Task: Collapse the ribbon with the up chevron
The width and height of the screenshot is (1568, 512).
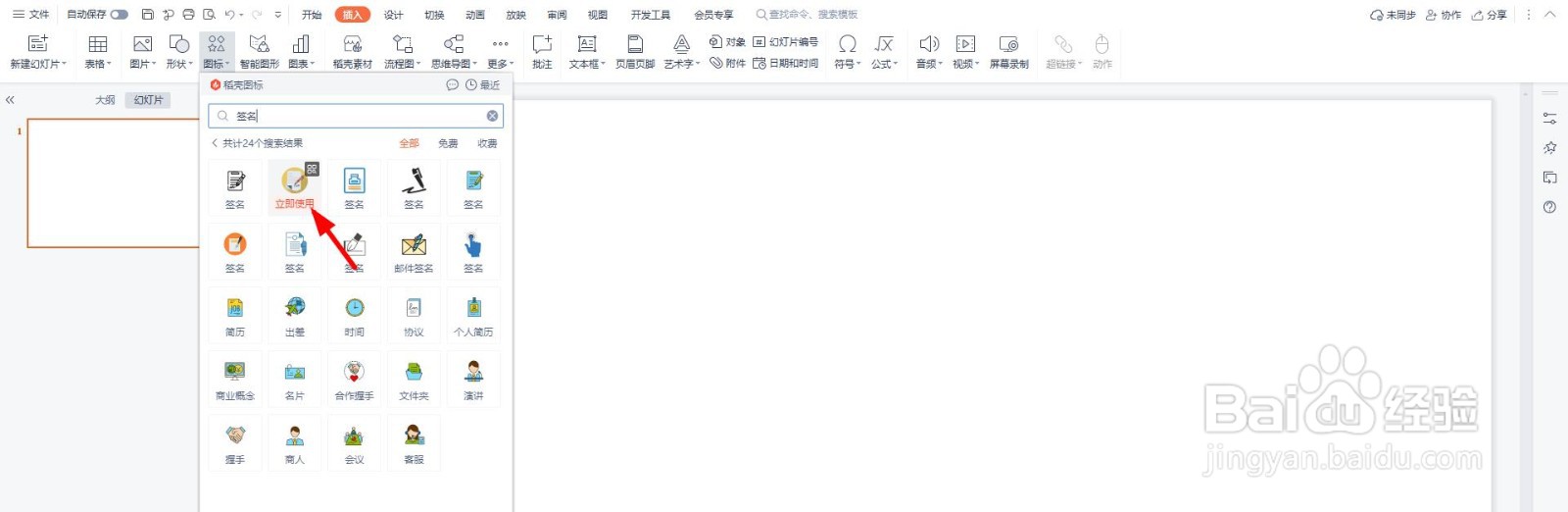Action: (1549, 15)
